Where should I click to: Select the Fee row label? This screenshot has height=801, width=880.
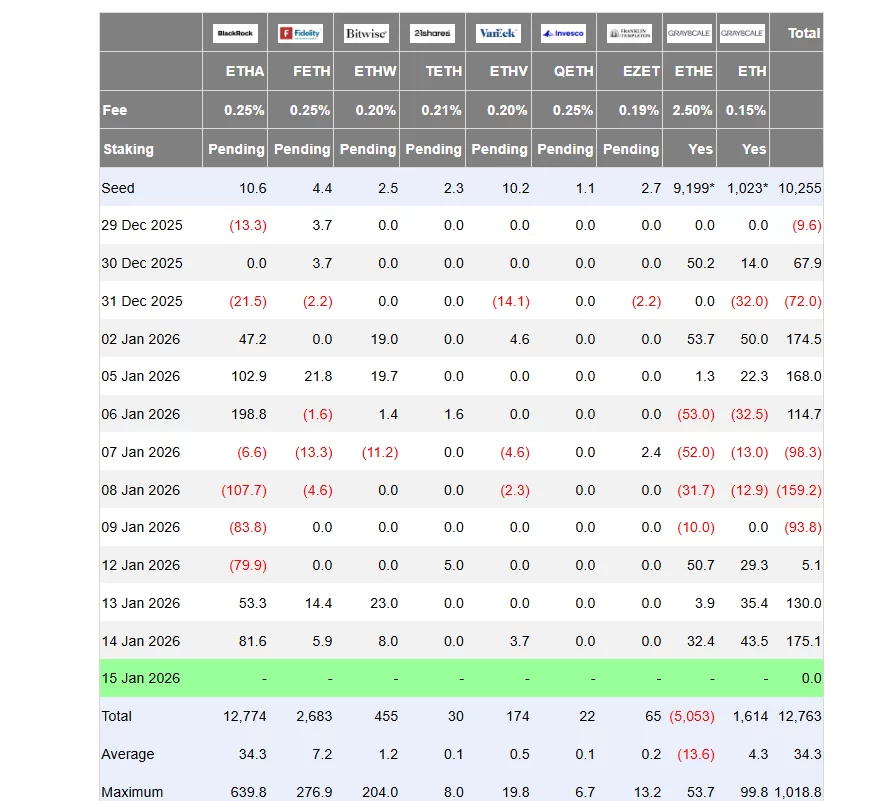pos(115,110)
